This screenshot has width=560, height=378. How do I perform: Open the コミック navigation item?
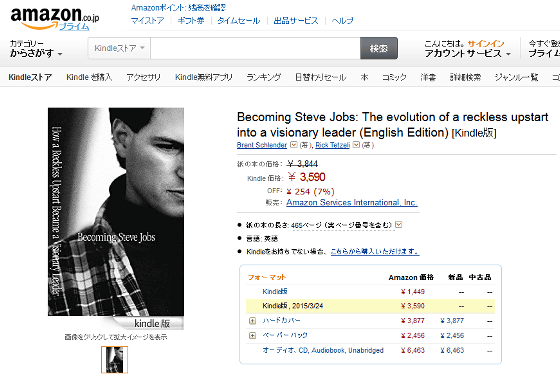(394, 77)
